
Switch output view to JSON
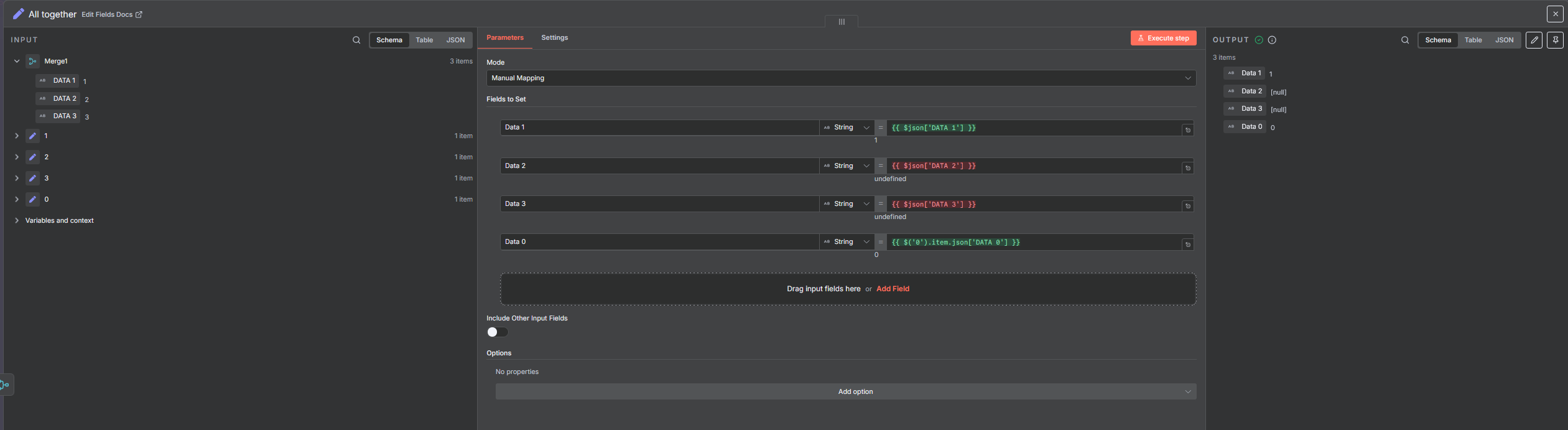[x=1504, y=40]
